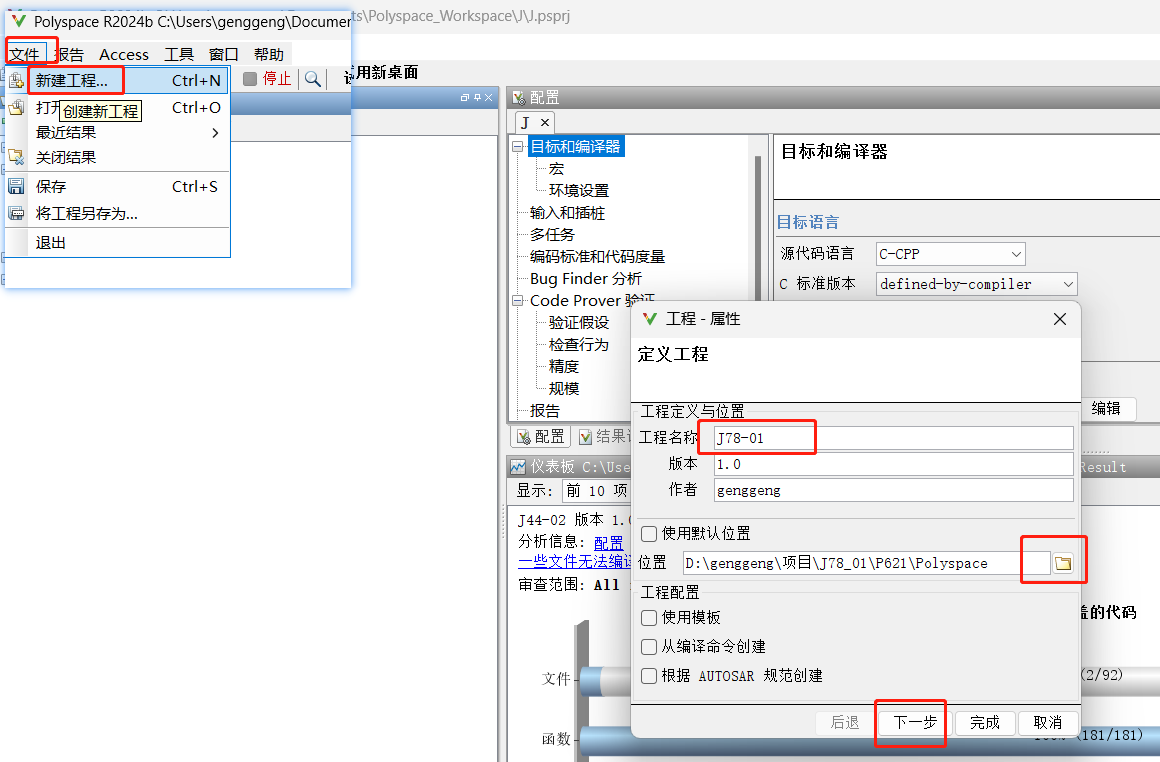The height and width of the screenshot is (762, 1160).
Task: Click the Polyspace logo in the main title bar
Action: coord(18,21)
